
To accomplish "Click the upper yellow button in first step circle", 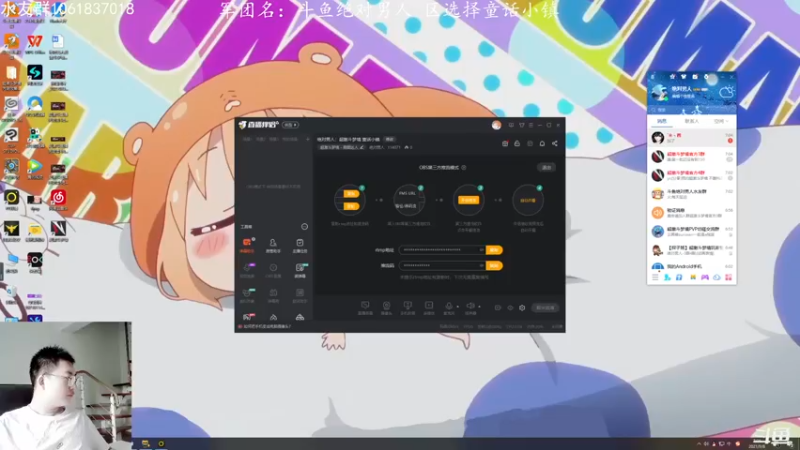I will [x=351, y=194].
